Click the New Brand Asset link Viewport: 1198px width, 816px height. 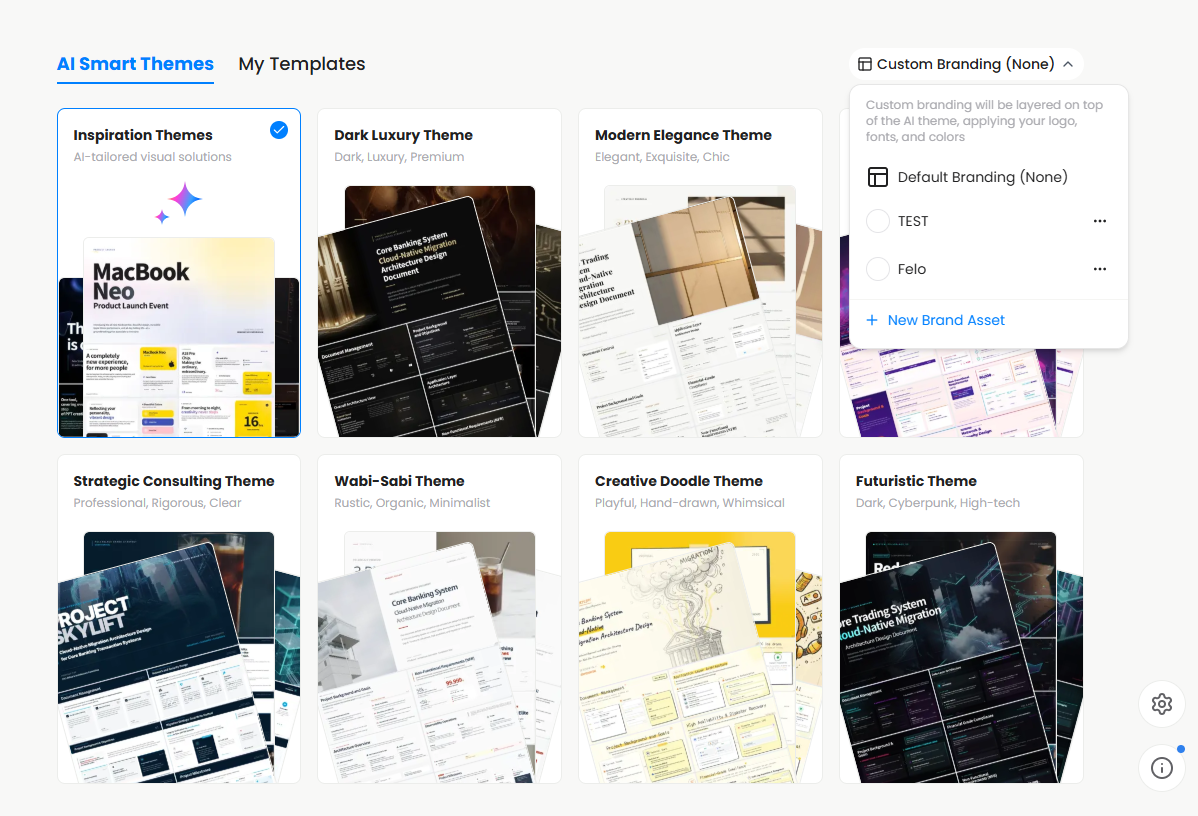pyautogui.click(x=945, y=319)
